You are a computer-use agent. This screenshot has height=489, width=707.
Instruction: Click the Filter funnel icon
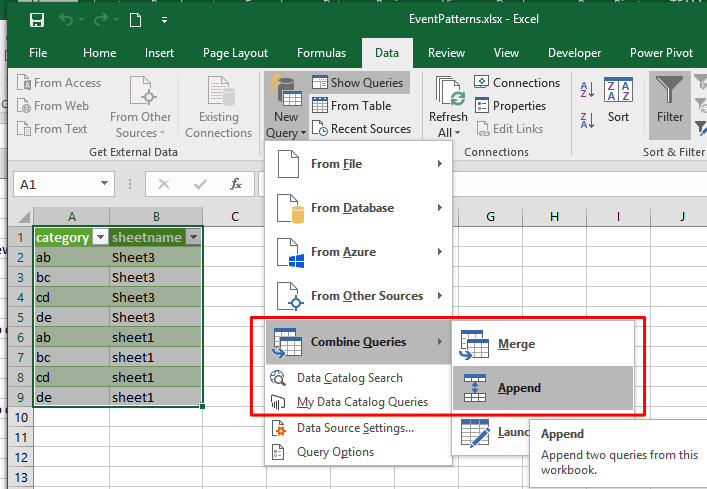click(x=670, y=90)
